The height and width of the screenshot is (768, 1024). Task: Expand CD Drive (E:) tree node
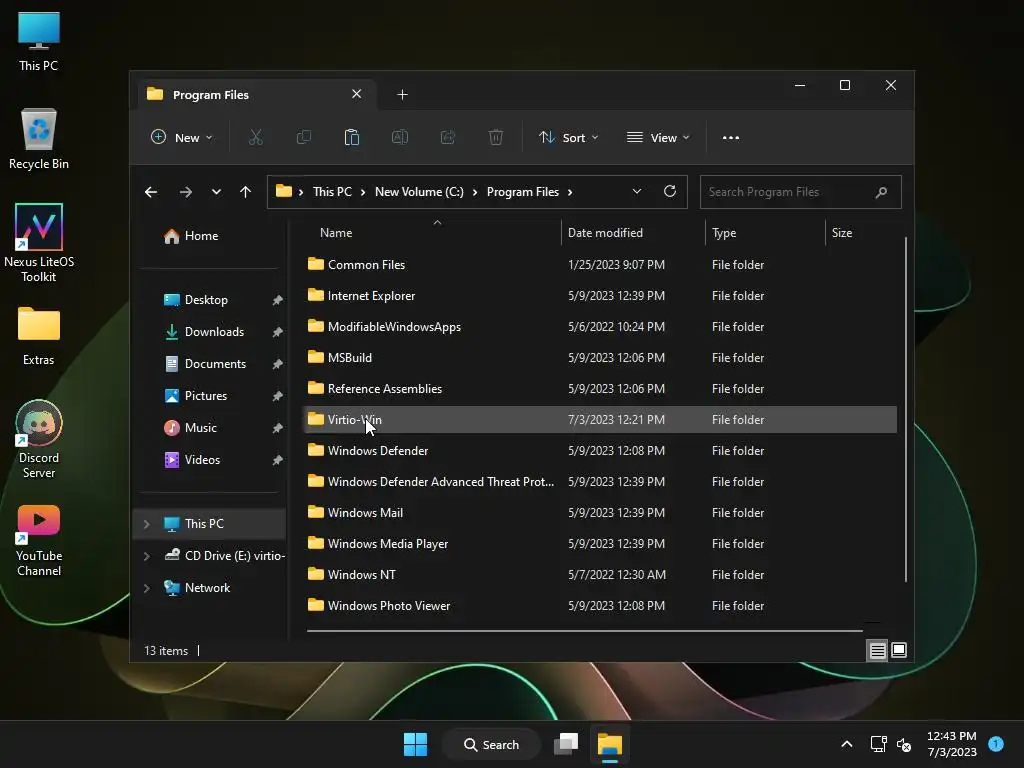pyautogui.click(x=146, y=556)
